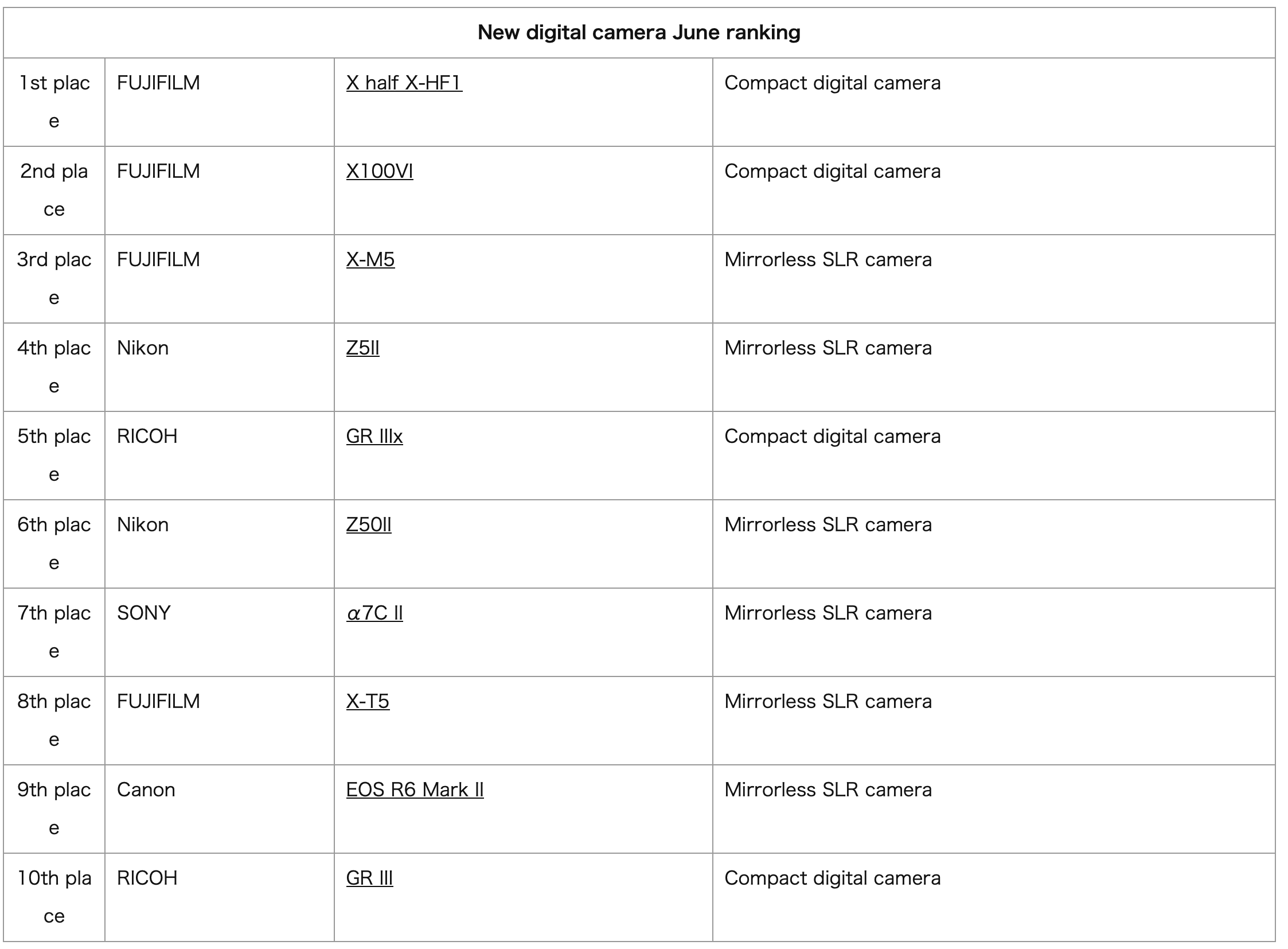Open the EOS R6 Mark II link
This screenshot has width=1288, height=949.
tap(415, 791)
